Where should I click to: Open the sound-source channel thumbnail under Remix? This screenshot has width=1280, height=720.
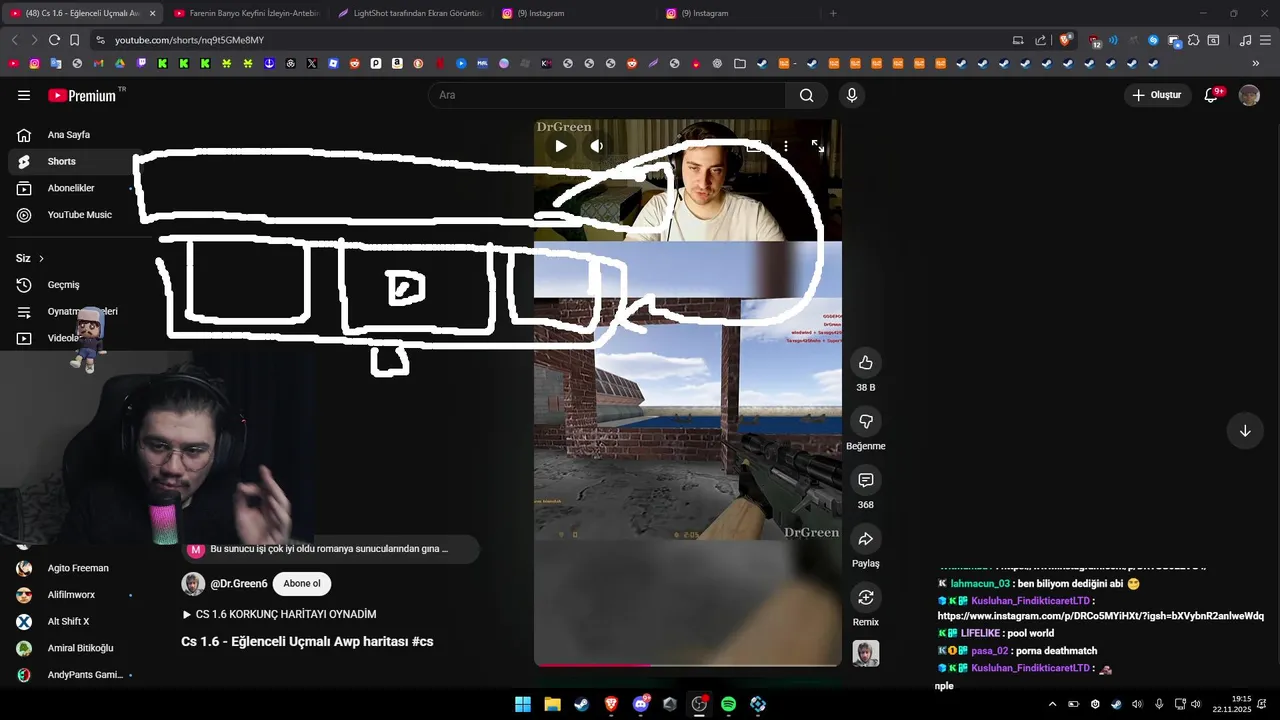tap(866, 653)
